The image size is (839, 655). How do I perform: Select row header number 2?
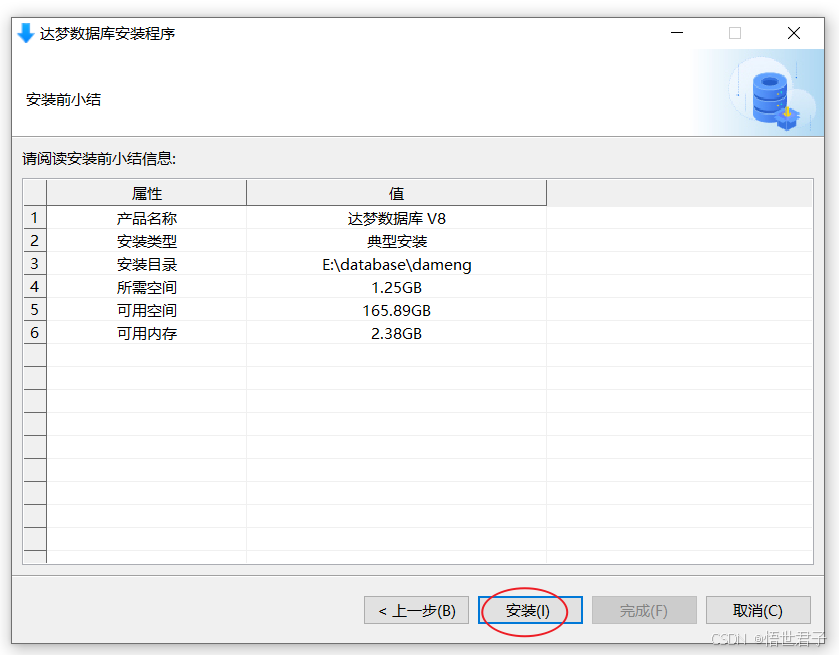click(35, 241)
